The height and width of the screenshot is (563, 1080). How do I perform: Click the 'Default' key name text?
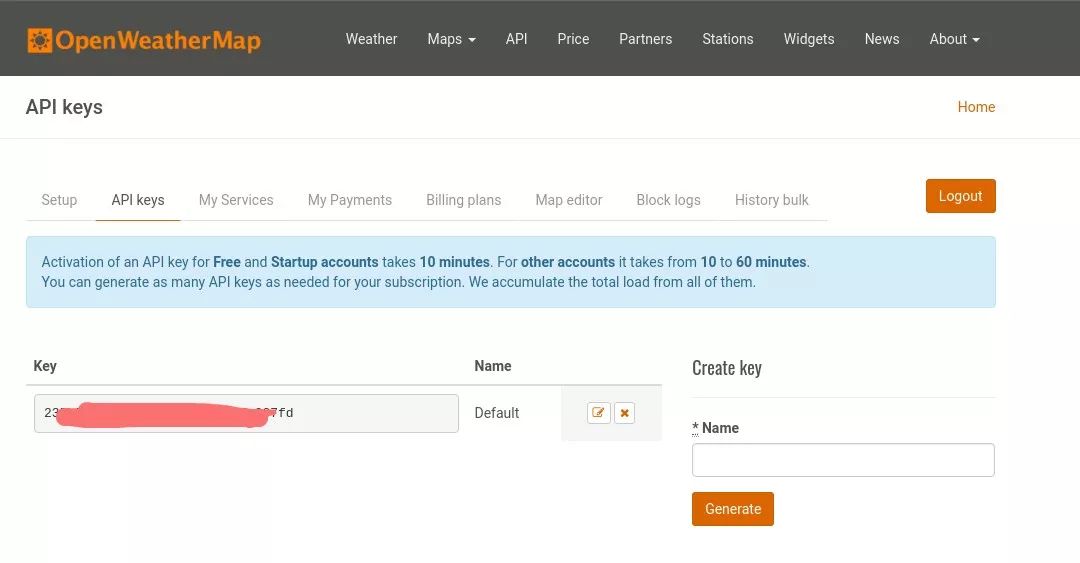[497, 413]
